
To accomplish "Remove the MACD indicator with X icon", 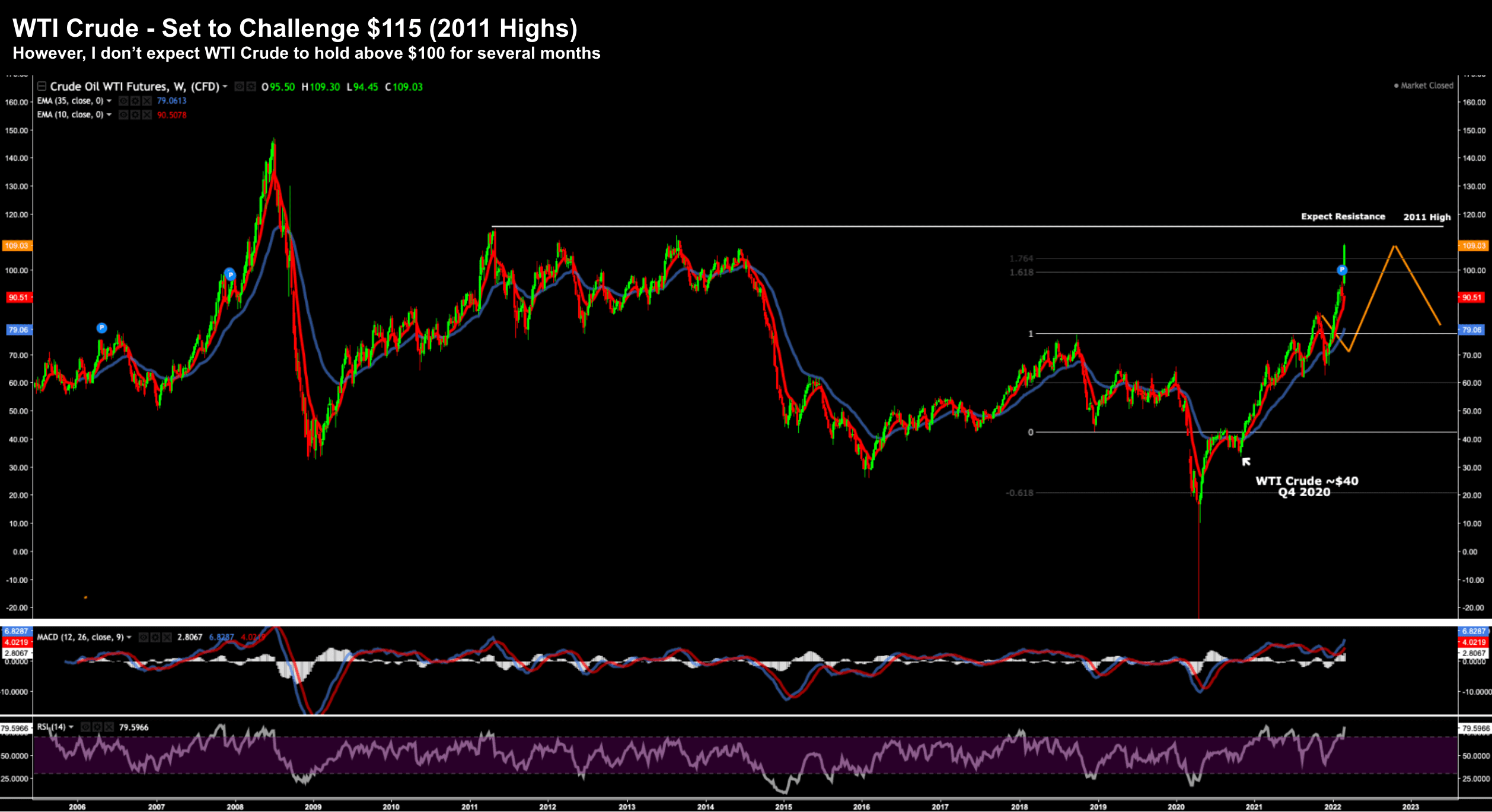I will (x=167, y=637).
